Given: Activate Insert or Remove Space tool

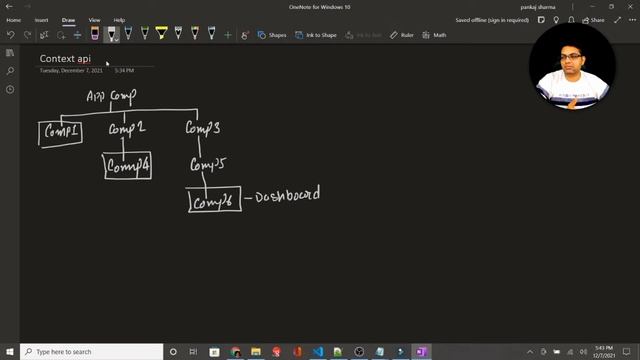Looking at the screenshot, I should [78, 35].
